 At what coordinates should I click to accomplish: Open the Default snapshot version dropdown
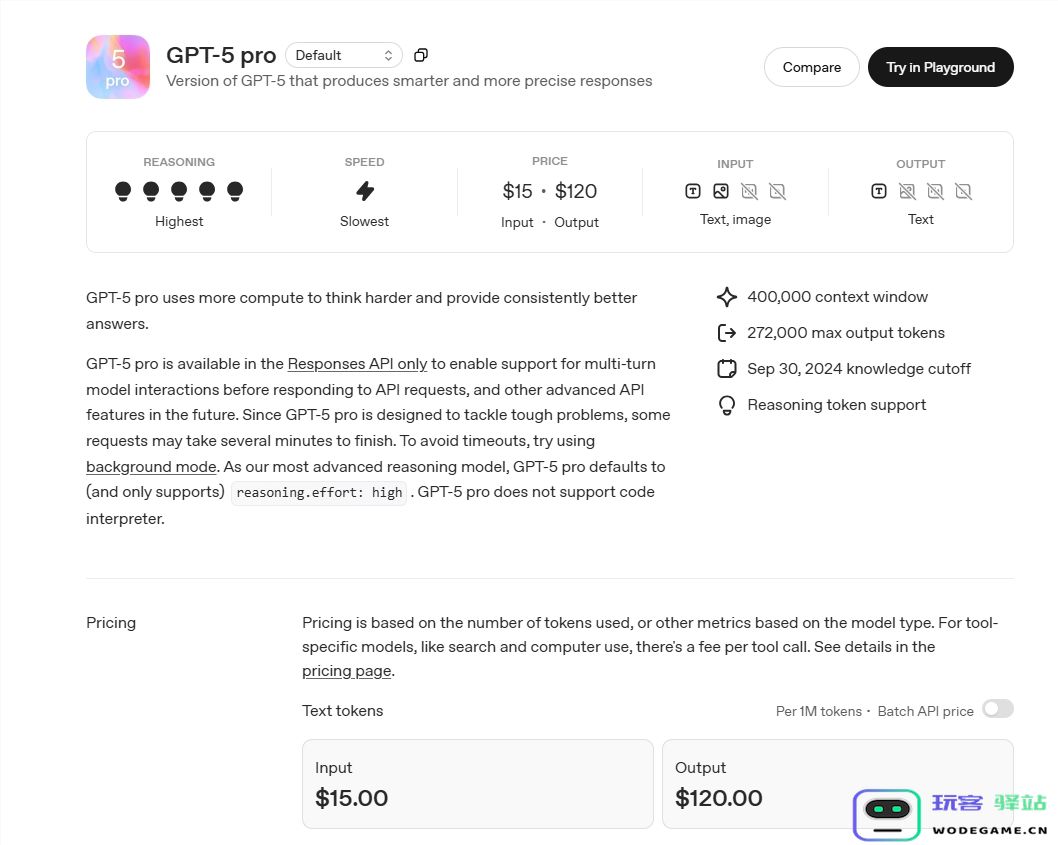coord(343,55)
